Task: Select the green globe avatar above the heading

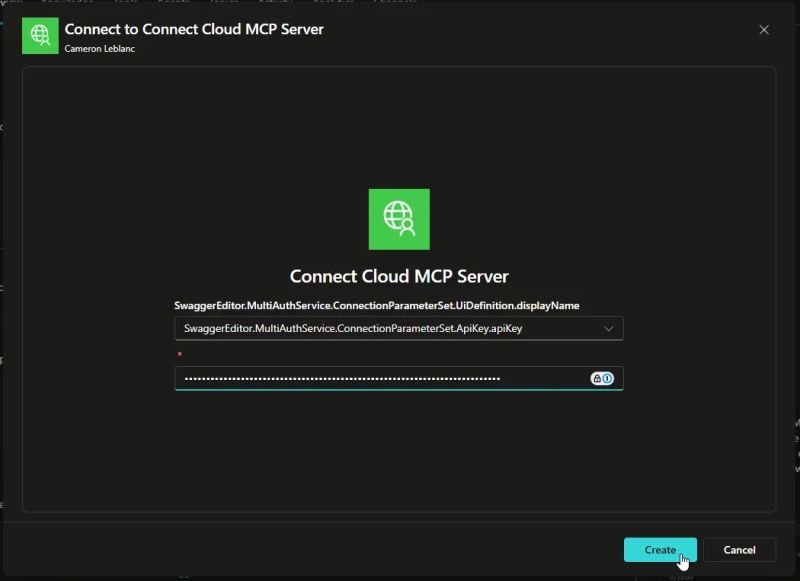Action: 398,219
